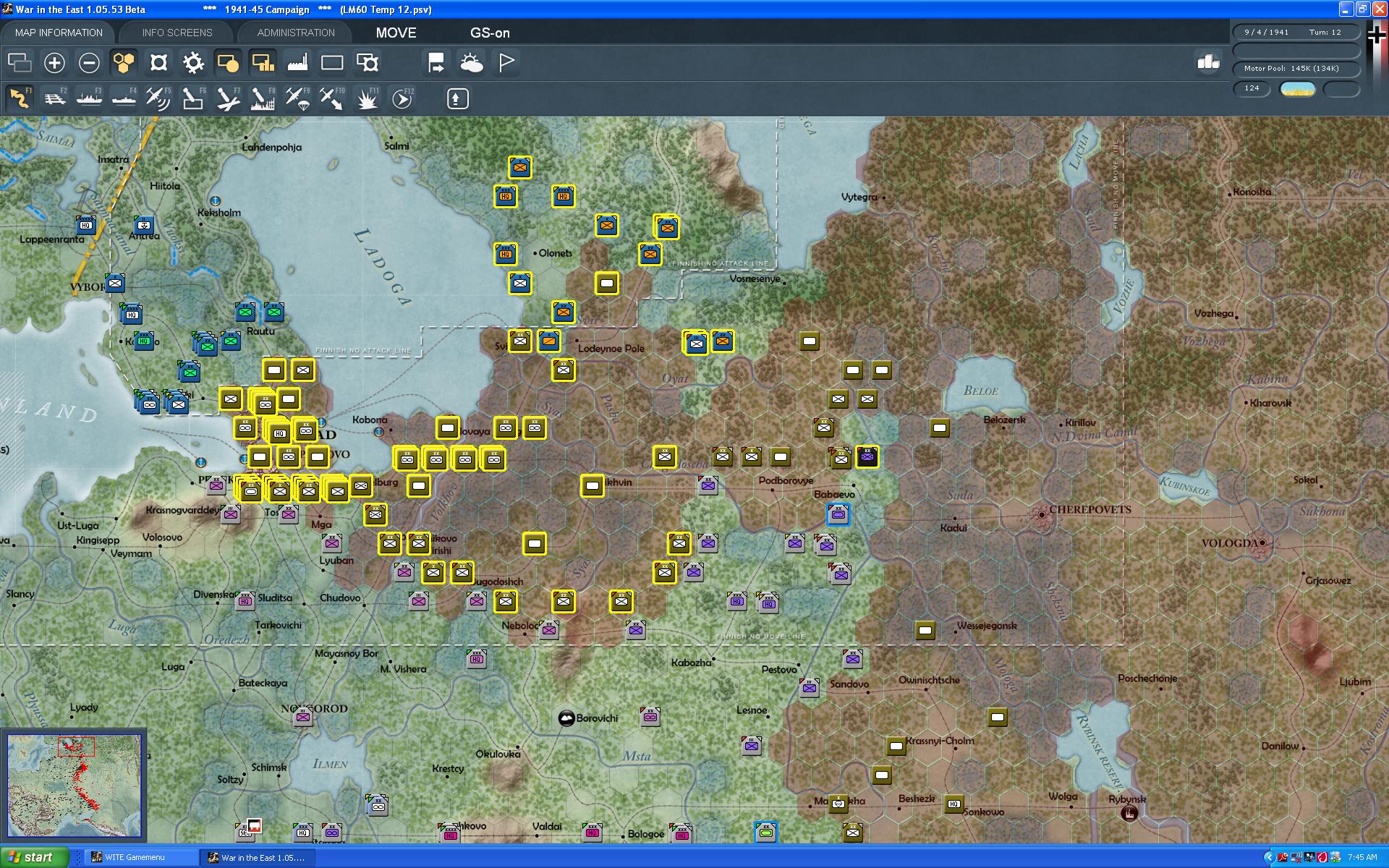Click the VOLOGDA city marker
This screenshot has width=1389, height=868.
(1262, 542)
